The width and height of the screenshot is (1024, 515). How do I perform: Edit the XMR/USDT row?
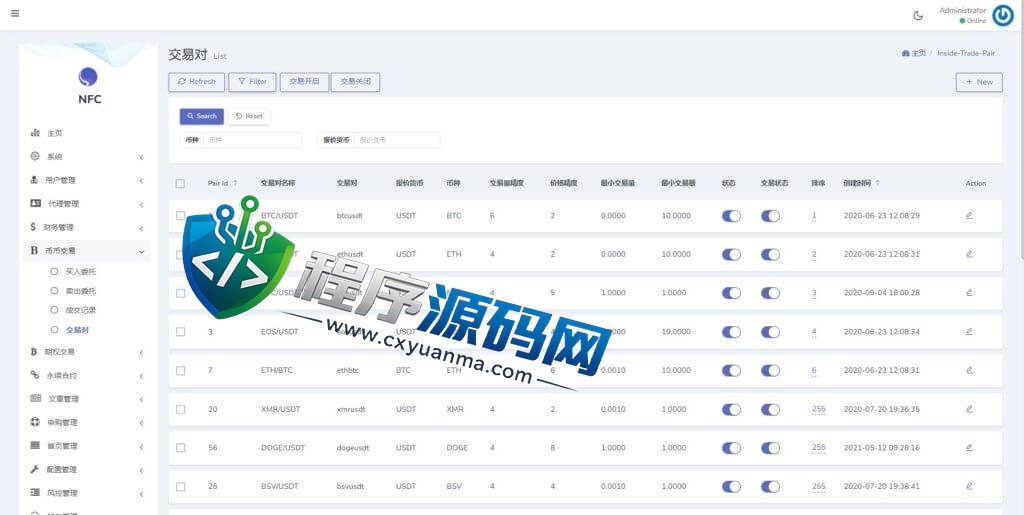pyautogui.click(x=969, y=409)
